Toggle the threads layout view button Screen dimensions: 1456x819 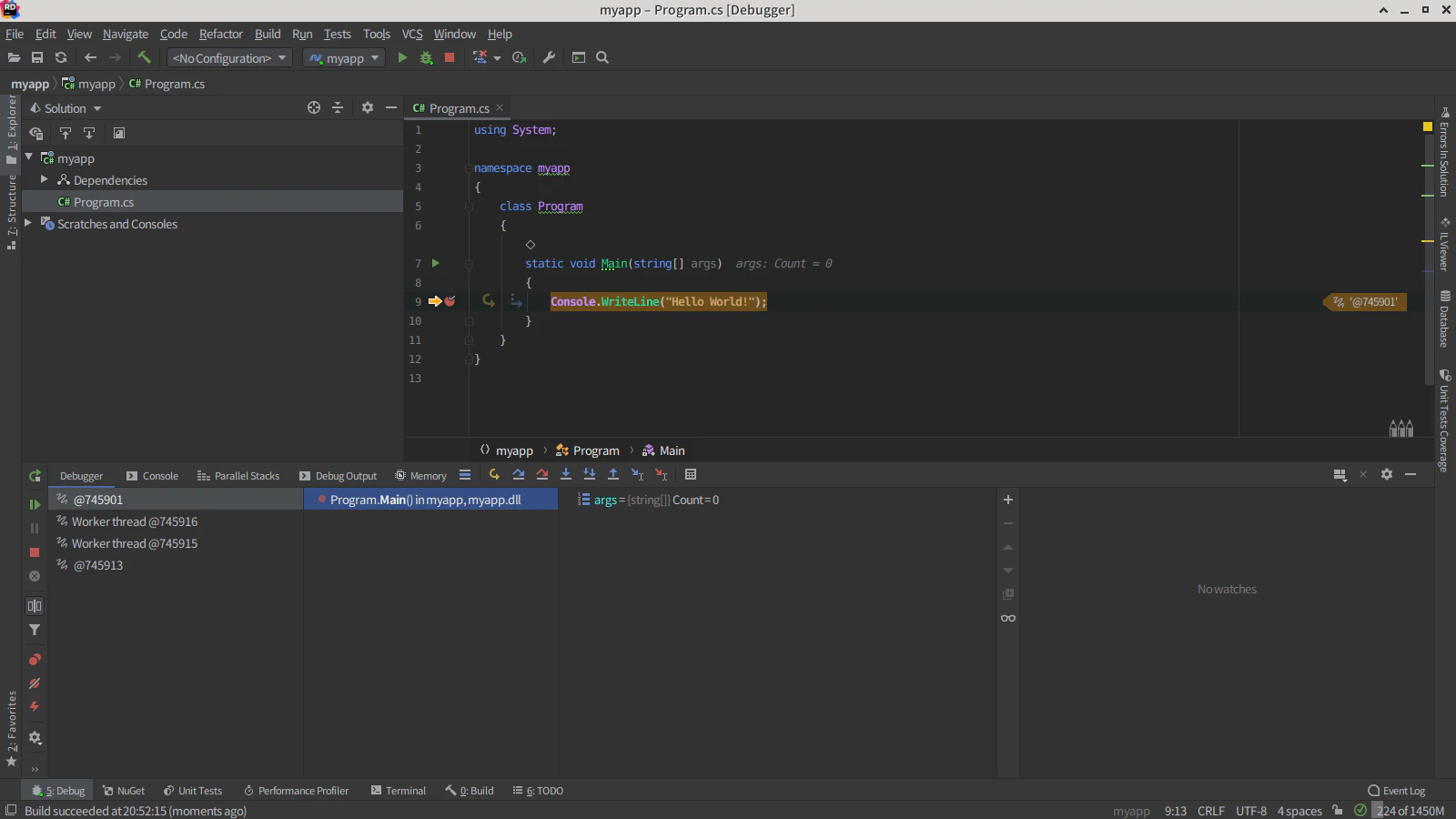click(x=35, y=606)
